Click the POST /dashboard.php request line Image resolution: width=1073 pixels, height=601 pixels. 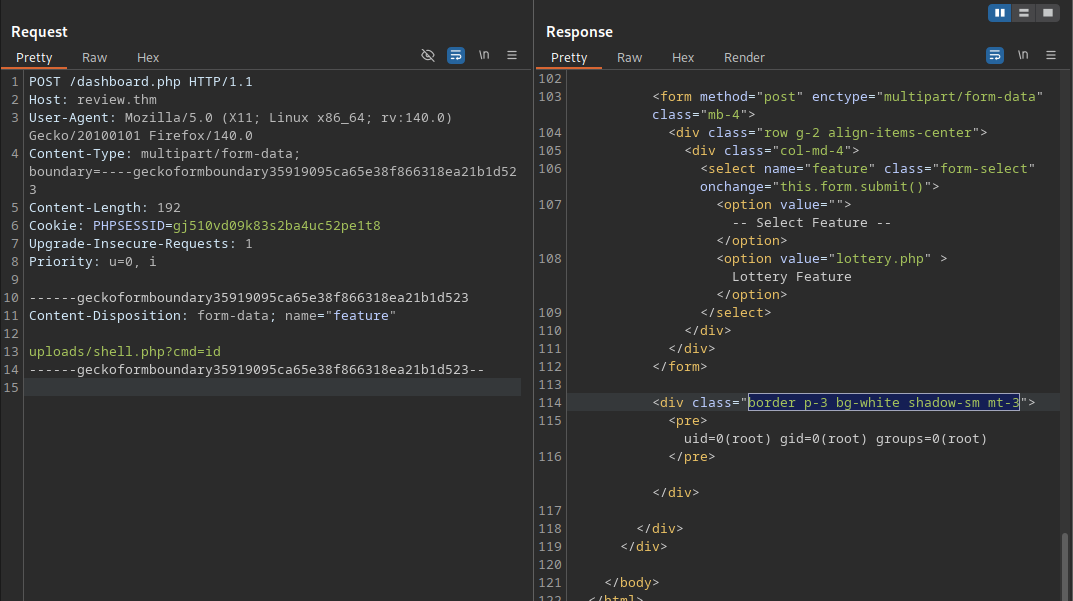click(x=140, y=82)
